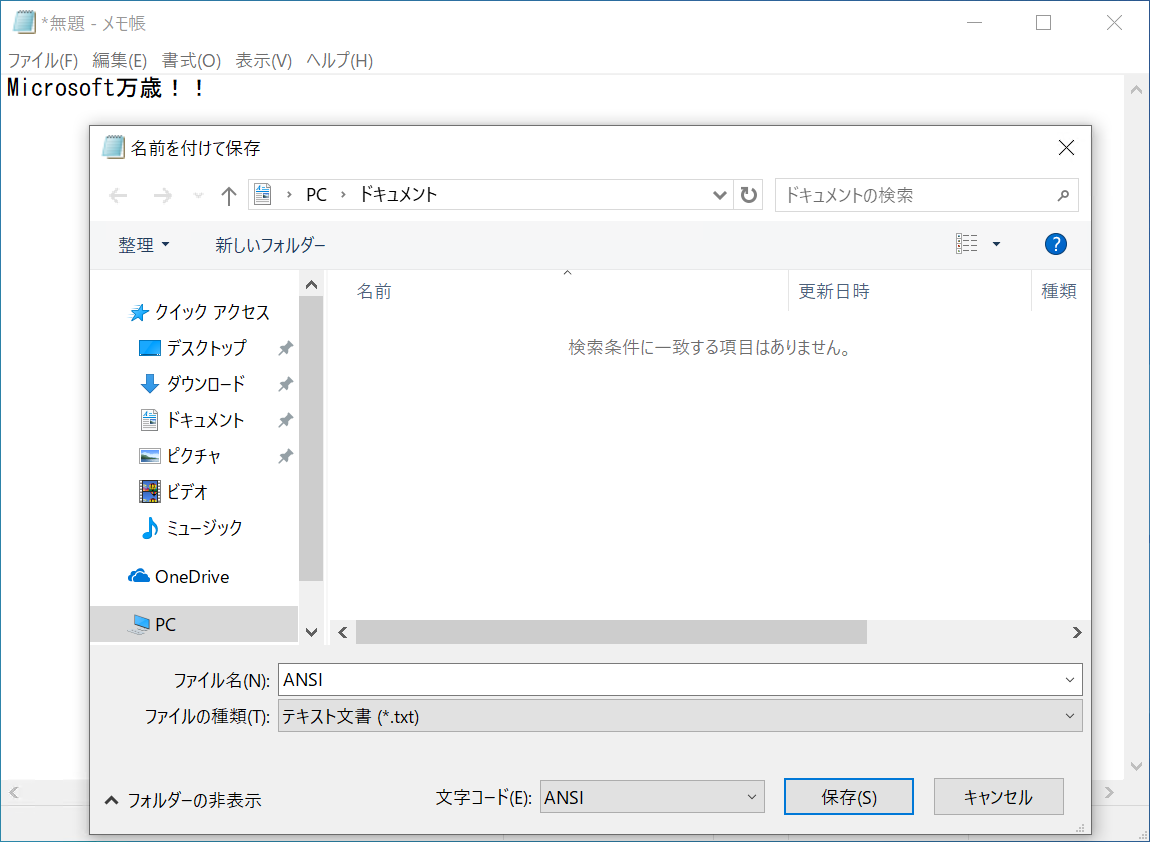Select デスクトップ in navigation pane
Screen dimensions: 1150x842
tap(193, 348)
